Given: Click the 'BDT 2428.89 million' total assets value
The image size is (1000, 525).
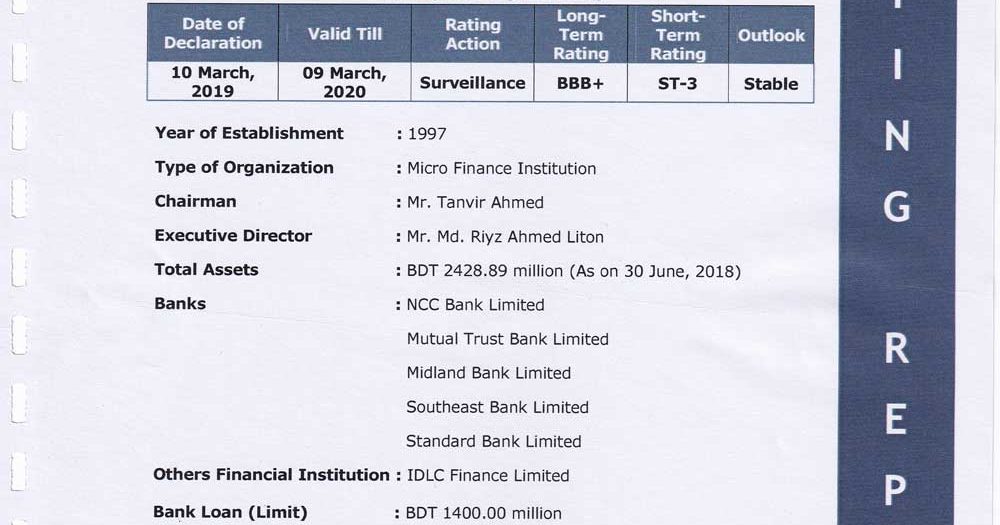Looking at the screenshot, I should pos(485,271).
